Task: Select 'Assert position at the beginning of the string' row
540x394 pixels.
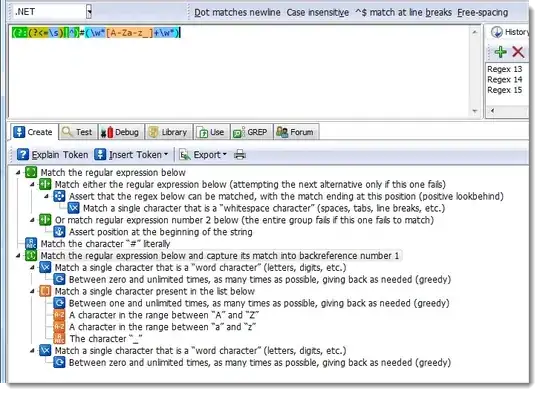Action: click(160, 232)
